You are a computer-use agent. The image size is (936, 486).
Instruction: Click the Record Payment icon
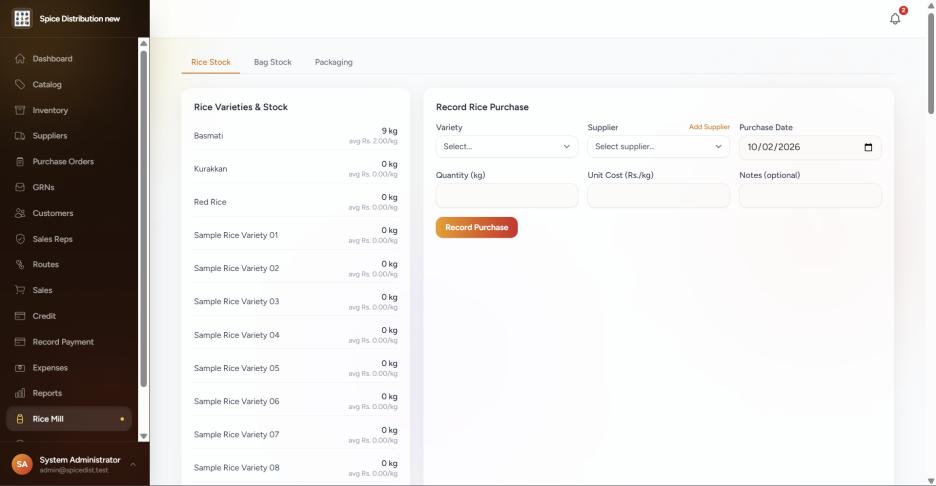coord(20,342)
